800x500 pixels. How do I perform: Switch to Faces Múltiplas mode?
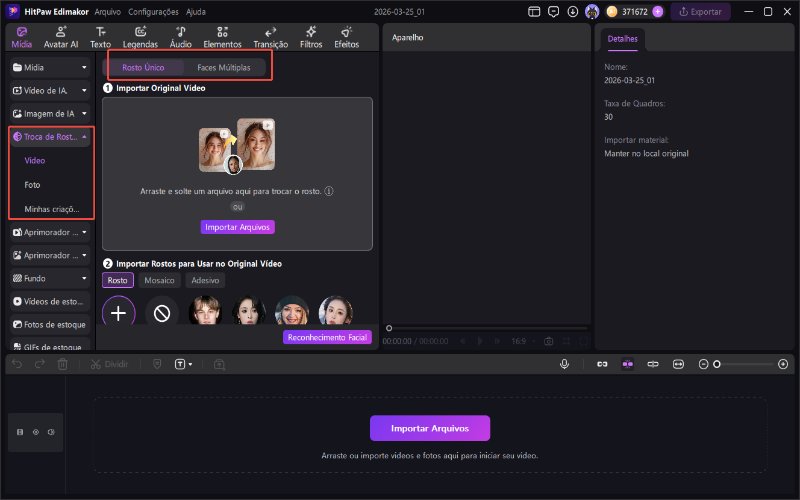[x=223, y=67]
